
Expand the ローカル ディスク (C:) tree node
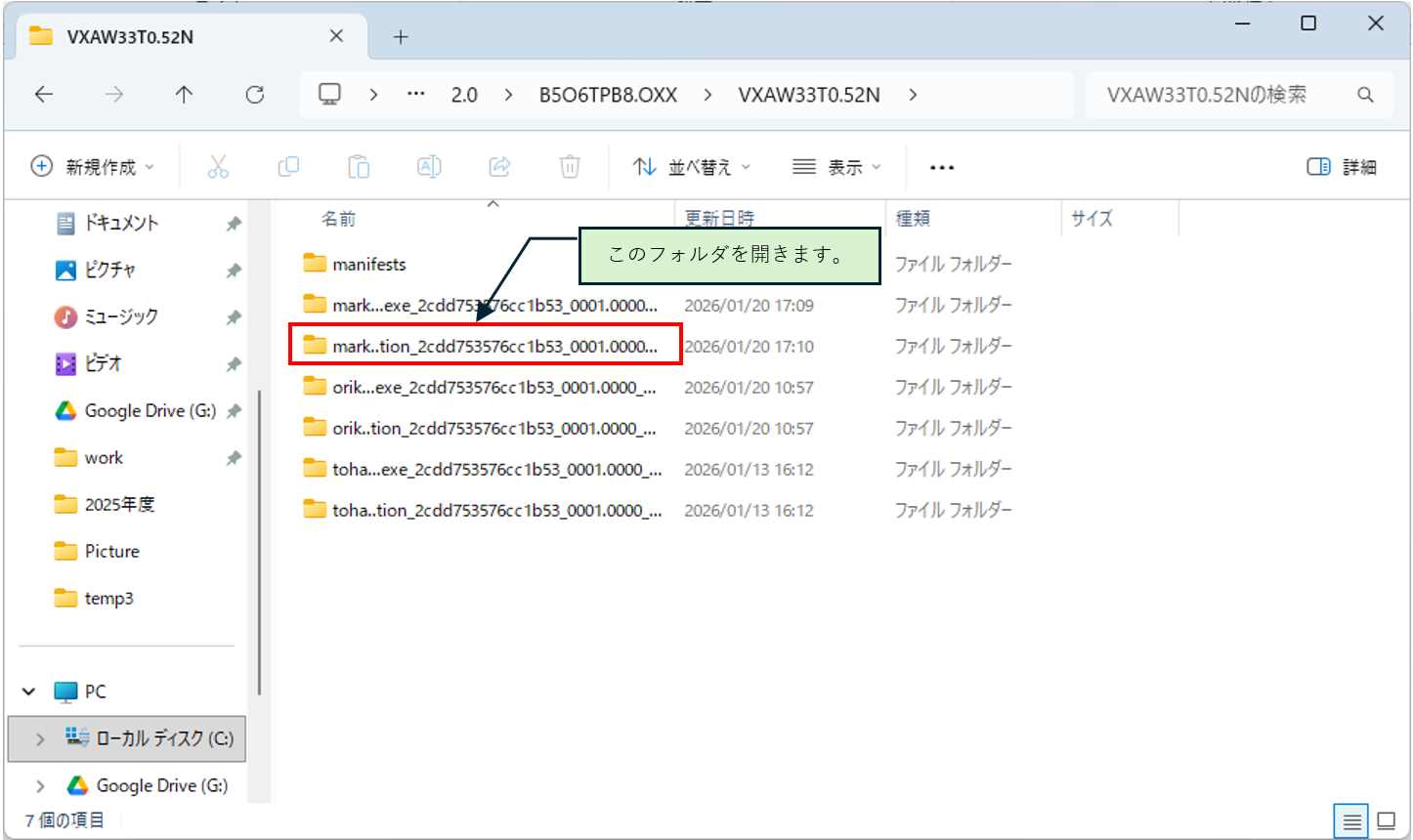[x=40, y=739]
